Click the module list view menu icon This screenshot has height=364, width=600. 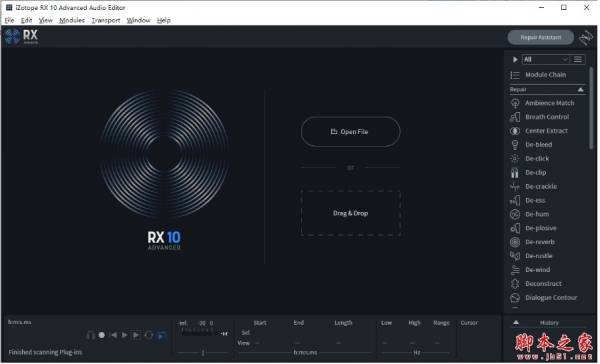579,59
